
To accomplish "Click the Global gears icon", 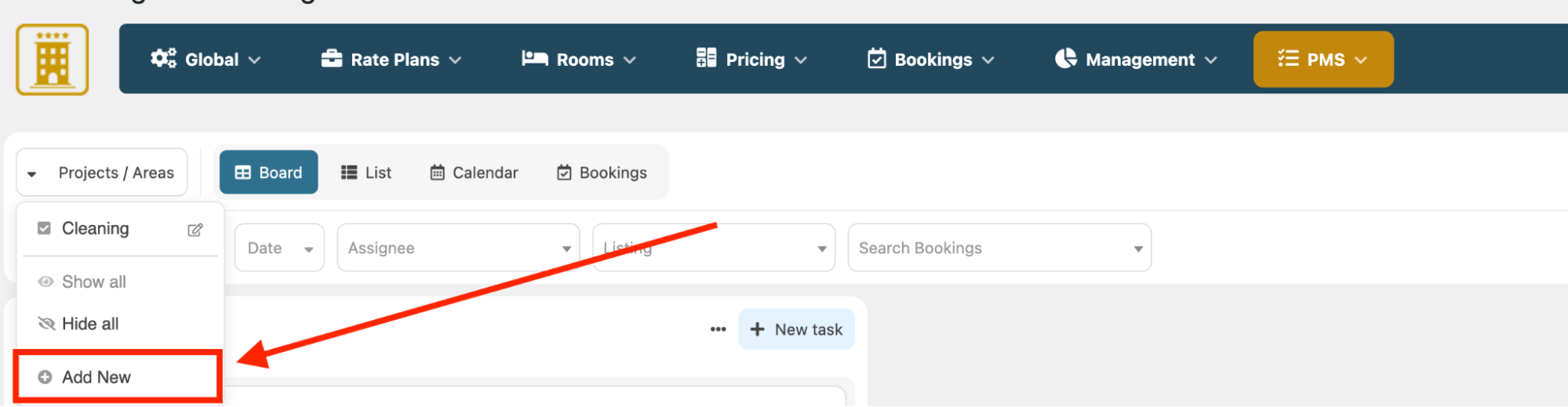I will [x=163, y=59].
